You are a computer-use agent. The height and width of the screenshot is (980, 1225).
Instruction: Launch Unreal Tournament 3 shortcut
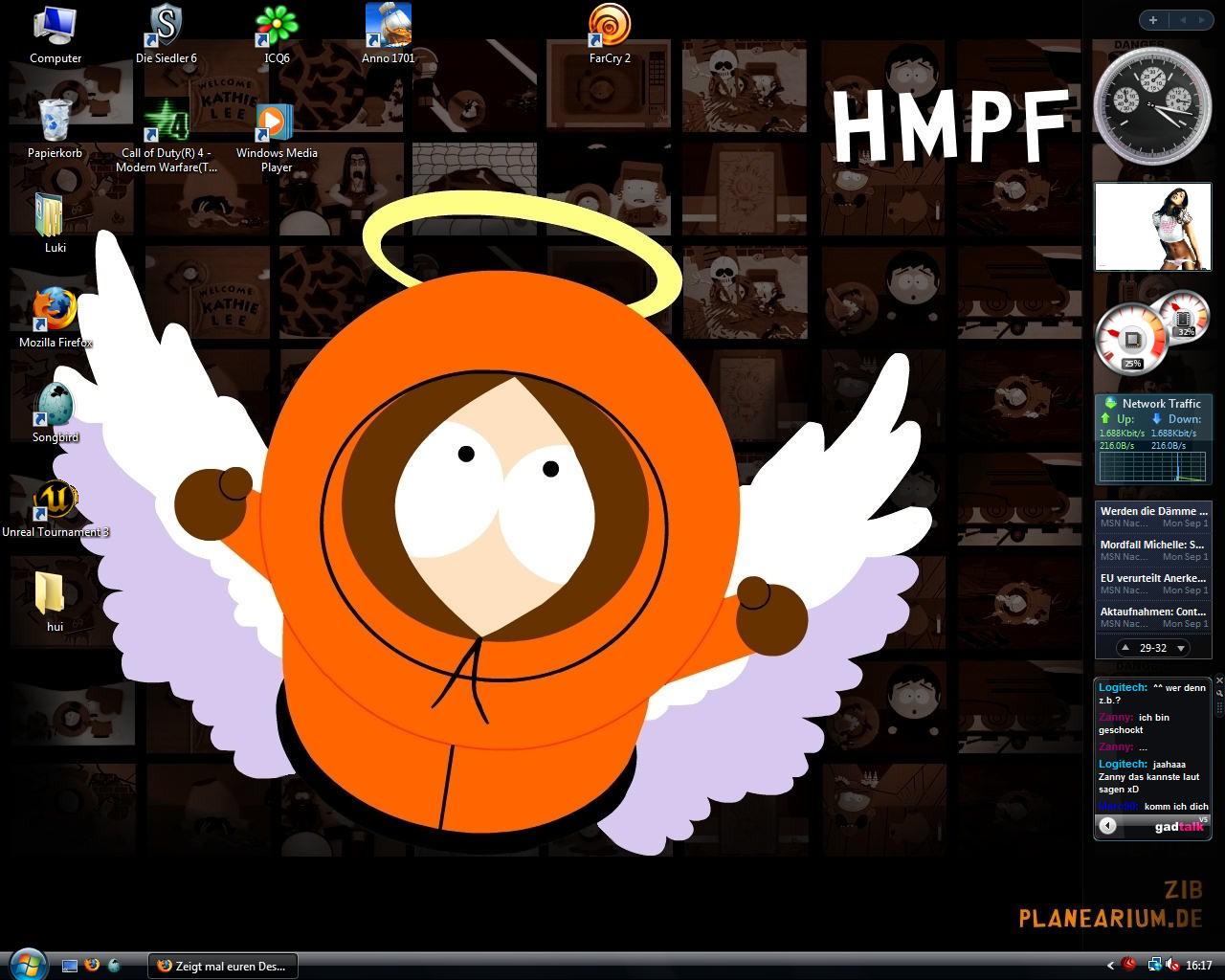55,500
